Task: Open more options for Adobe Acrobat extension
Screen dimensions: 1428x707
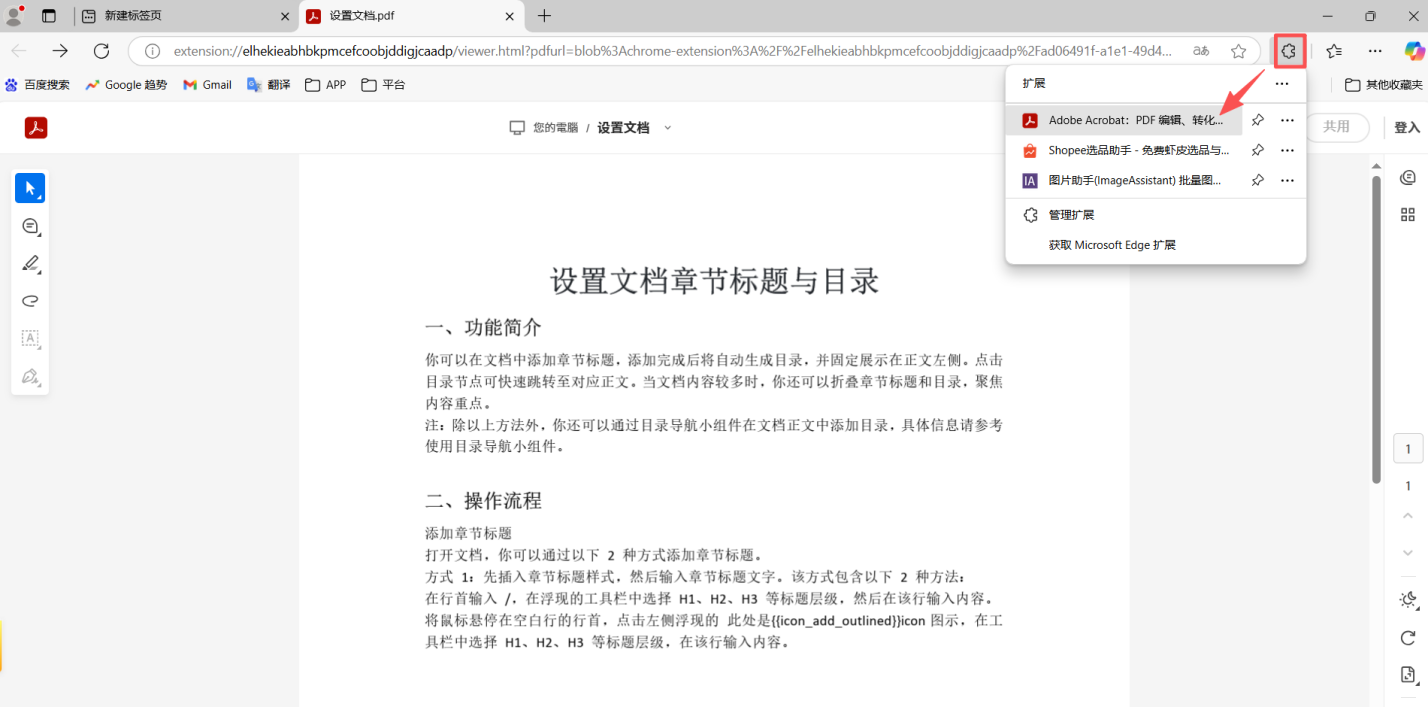Action: coord(1287,120)
